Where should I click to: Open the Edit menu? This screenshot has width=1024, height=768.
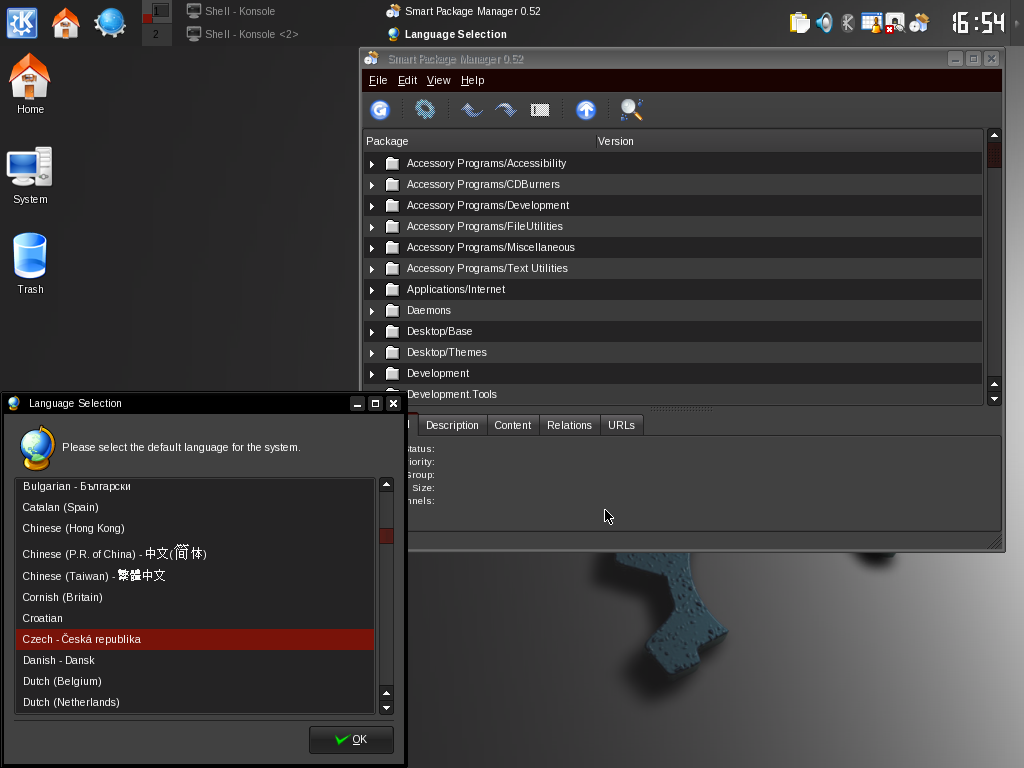pyautogui.click(x=408, y=80)
